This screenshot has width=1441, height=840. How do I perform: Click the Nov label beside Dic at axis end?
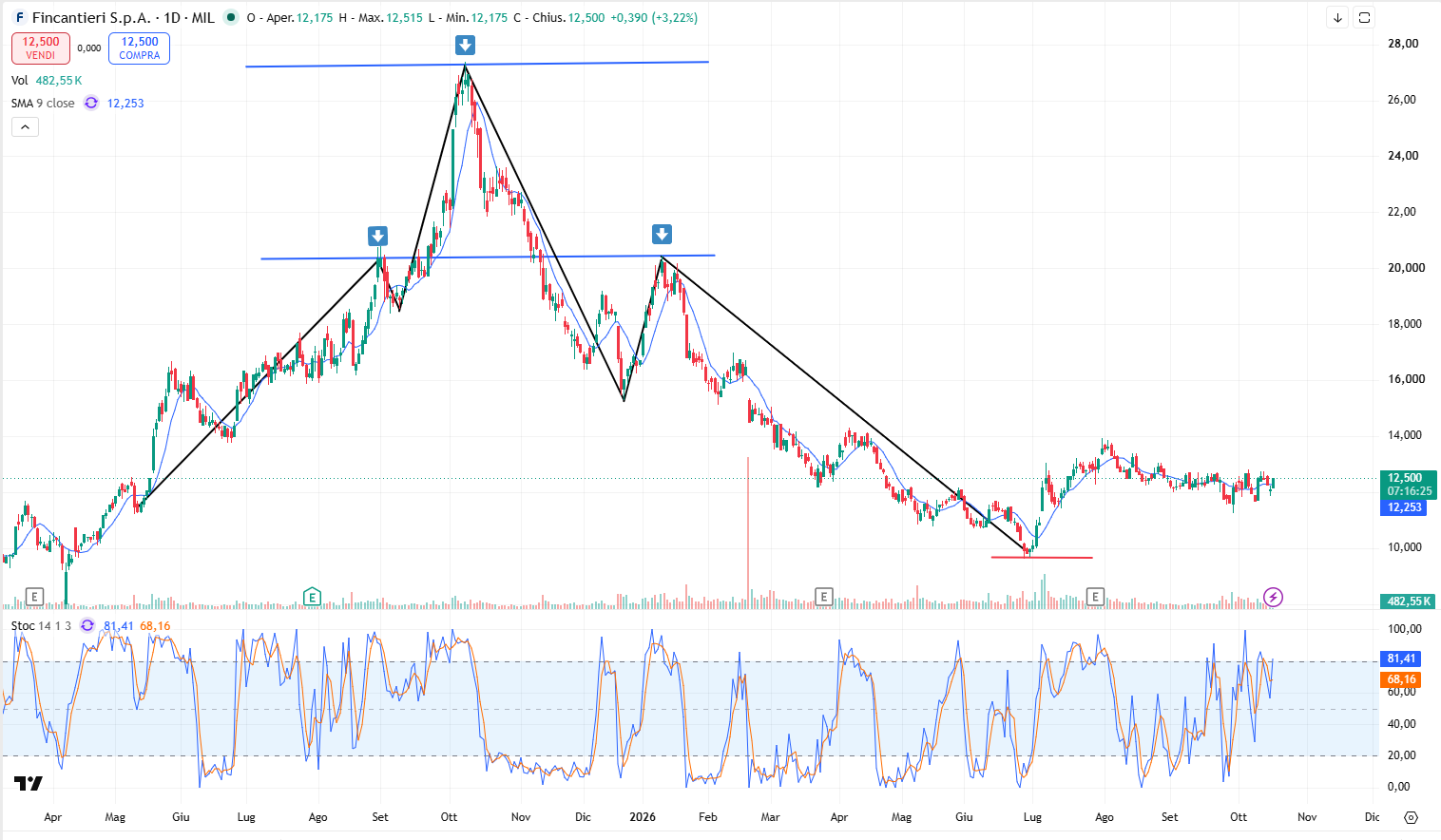(x=1307, y=817)
